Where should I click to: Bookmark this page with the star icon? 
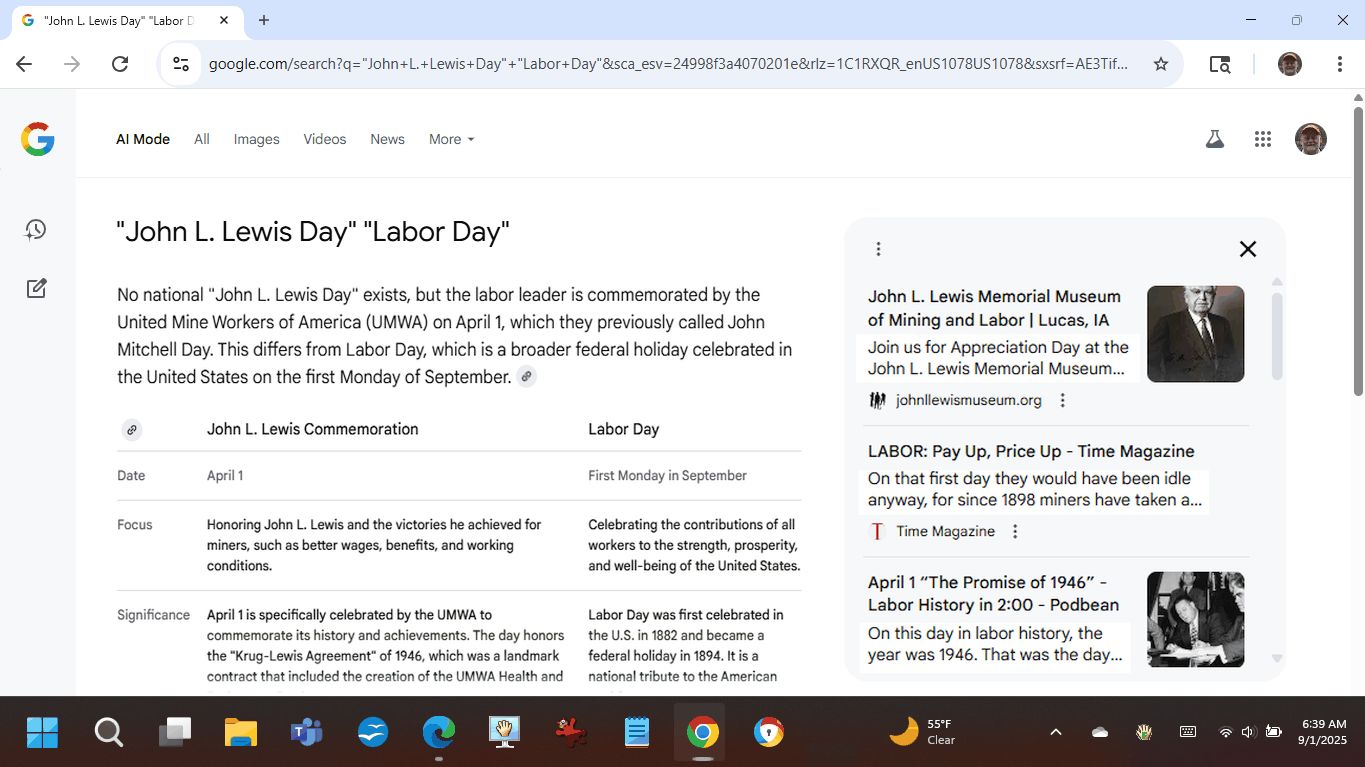click(1160, 64)
